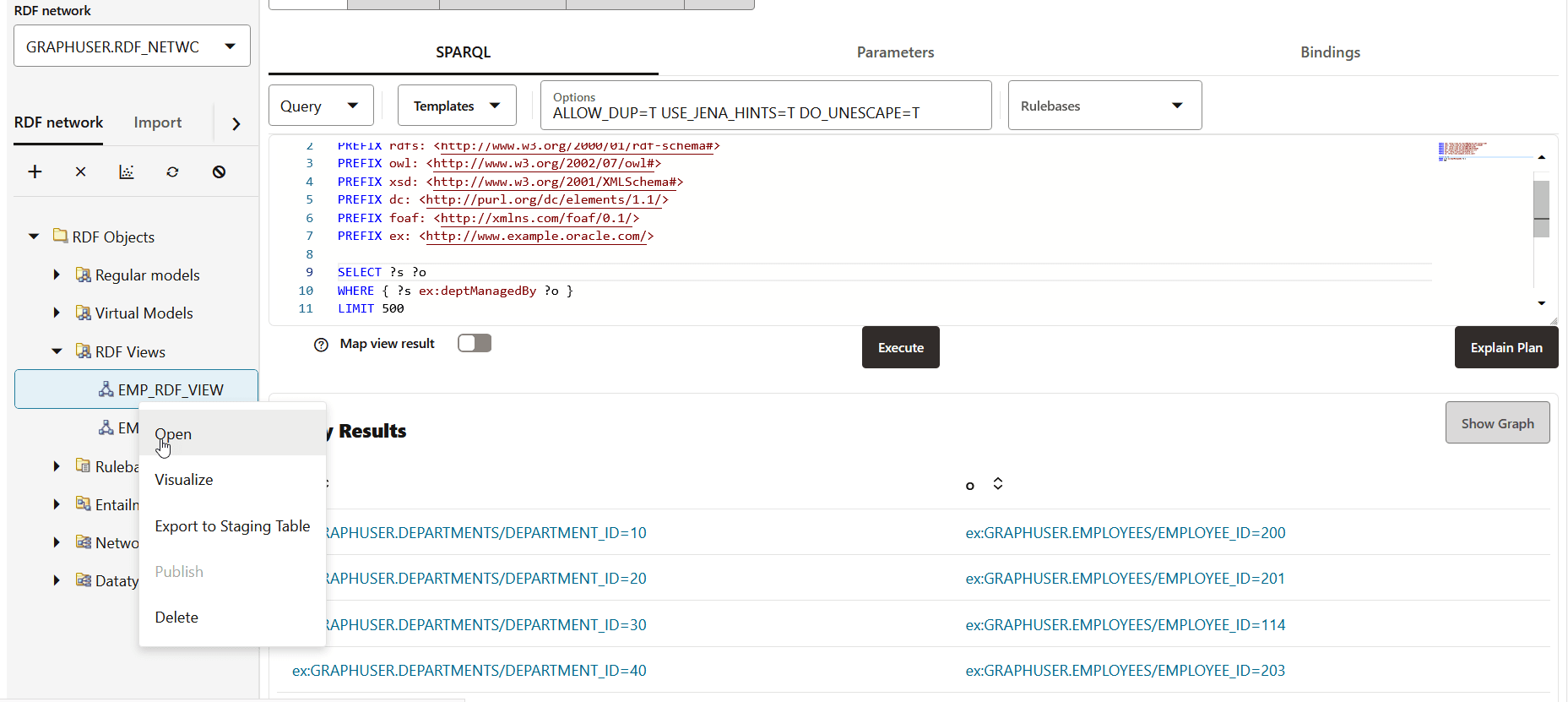Sort the 'o' results column

click(998, 484)
